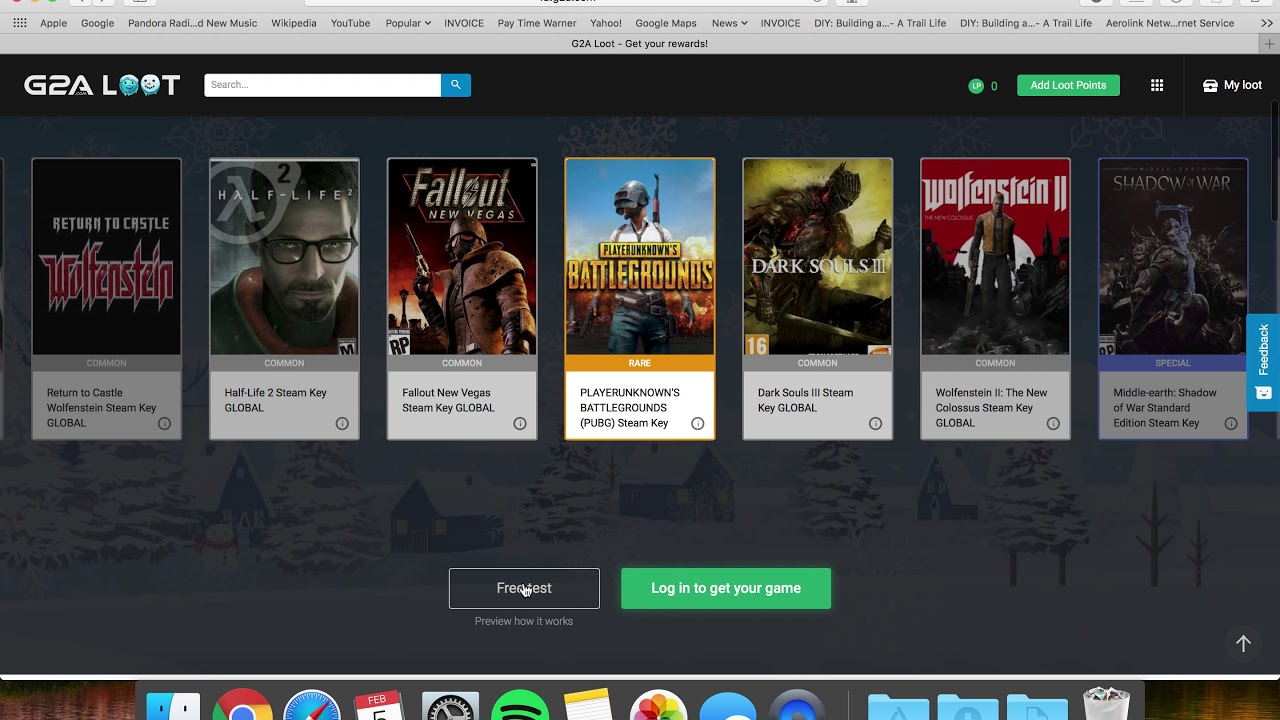Open the Feedback side tab
Screen dimensions: 1280x720
point(1264,362)
